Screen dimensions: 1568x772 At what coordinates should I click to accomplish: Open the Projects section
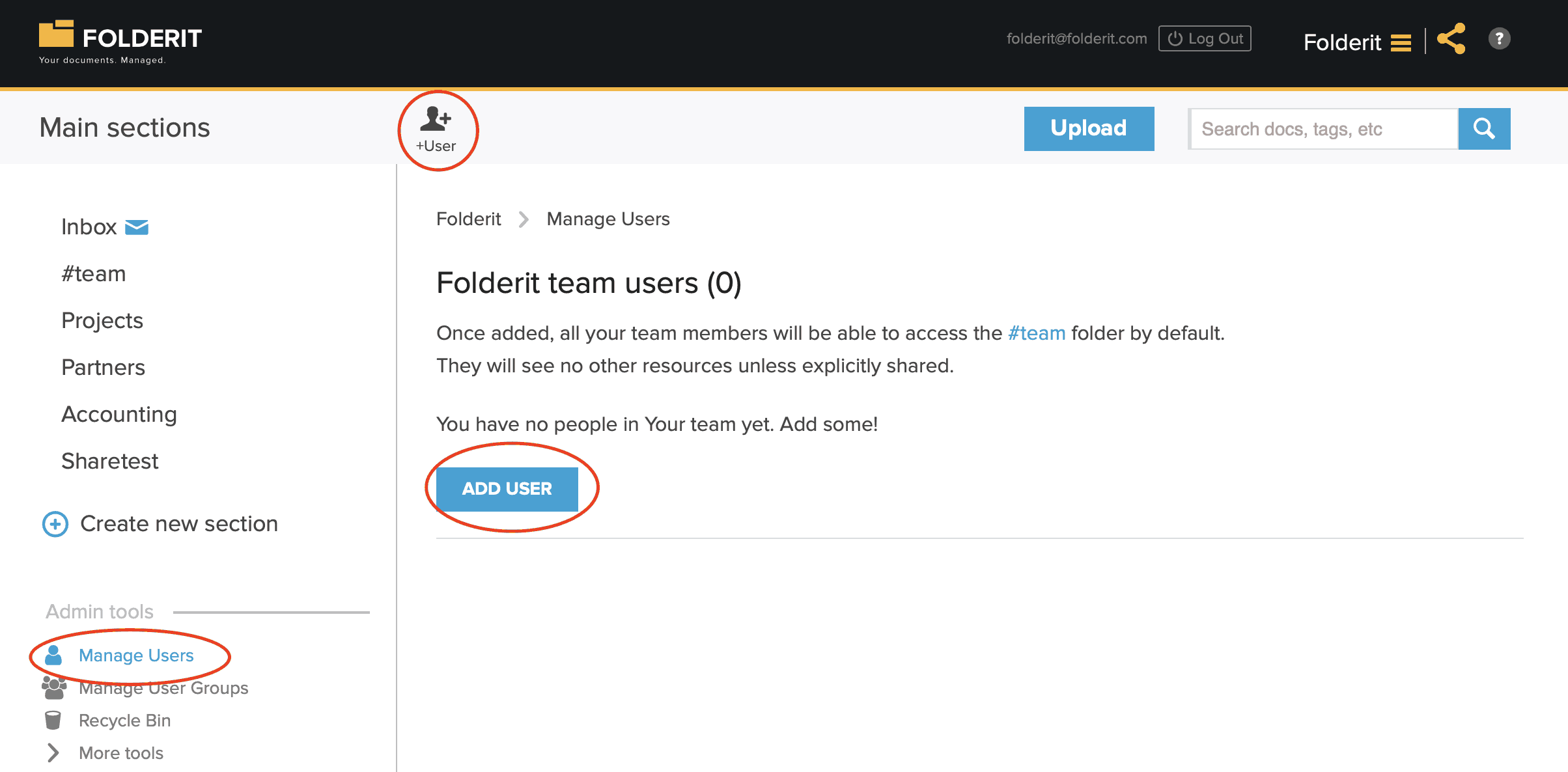point(102,321)
